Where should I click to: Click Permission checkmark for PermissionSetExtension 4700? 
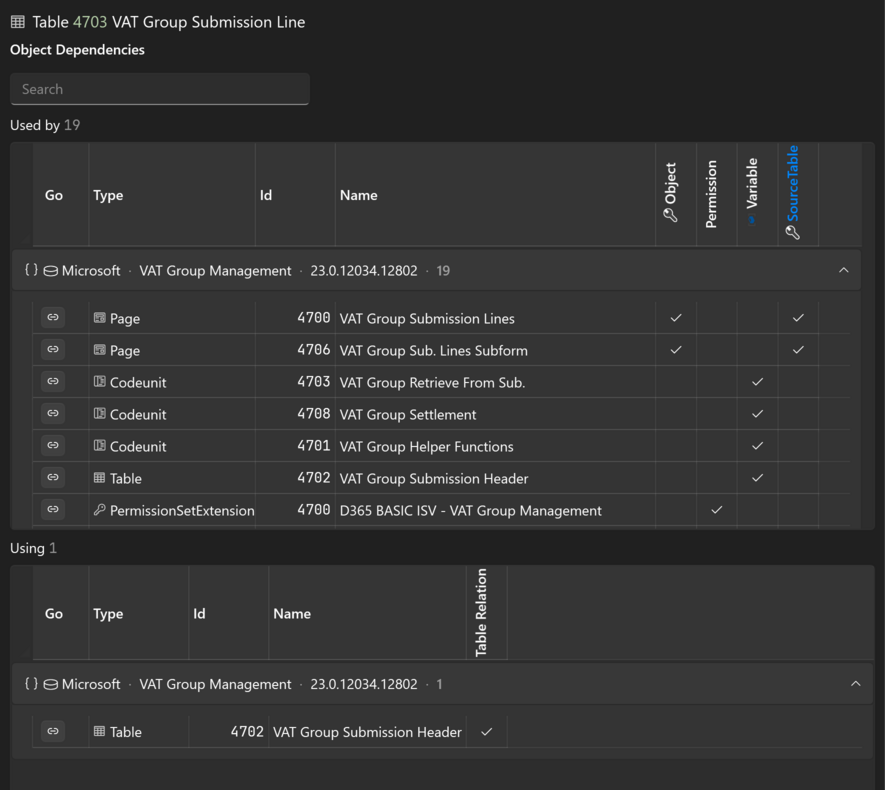tap(716, 510)
